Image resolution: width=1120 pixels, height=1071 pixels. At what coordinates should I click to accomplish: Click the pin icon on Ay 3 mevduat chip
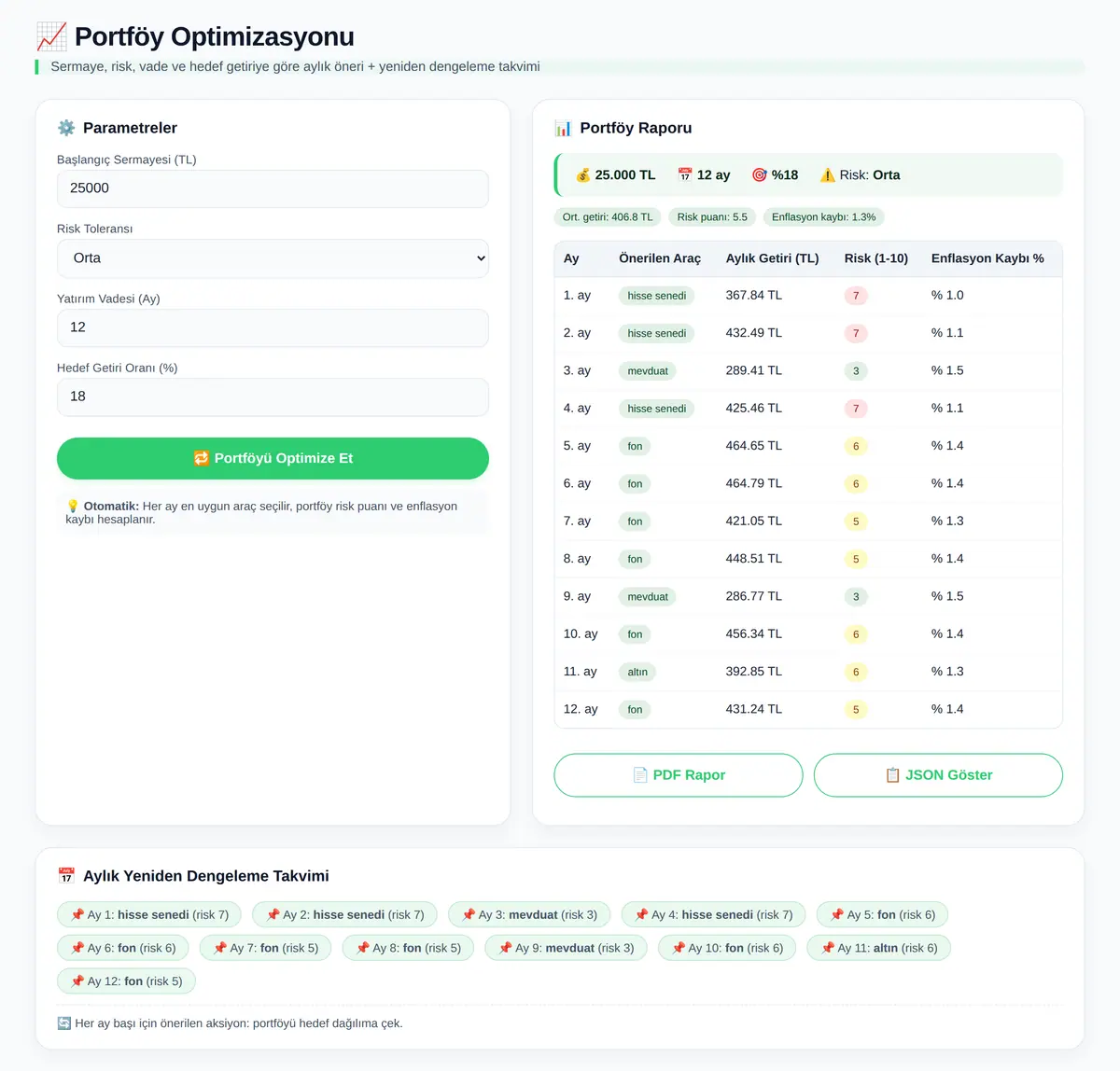click(x=469, y=915)
